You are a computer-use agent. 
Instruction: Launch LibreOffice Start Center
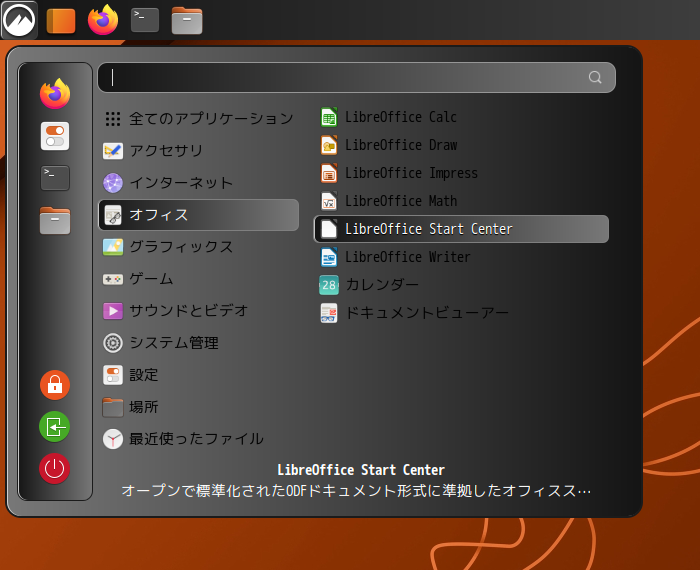pos(462,229)
